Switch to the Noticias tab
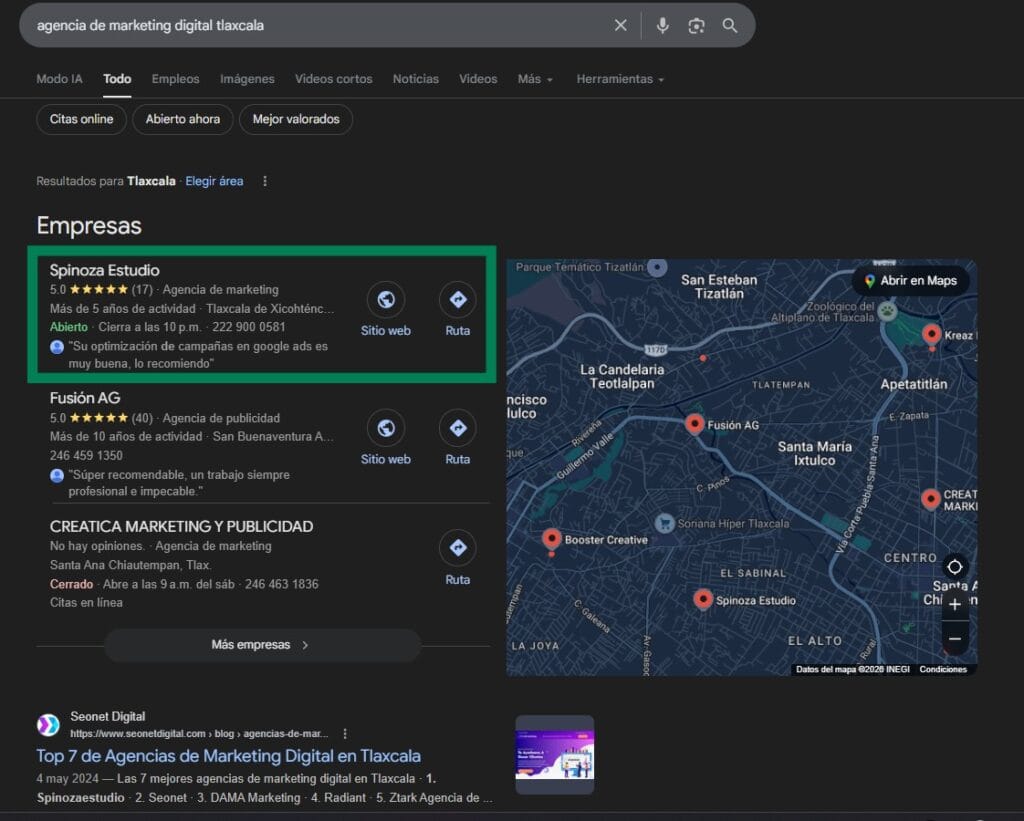The height and width of the screenshot is (821, 1024). (x=415, y=79)
